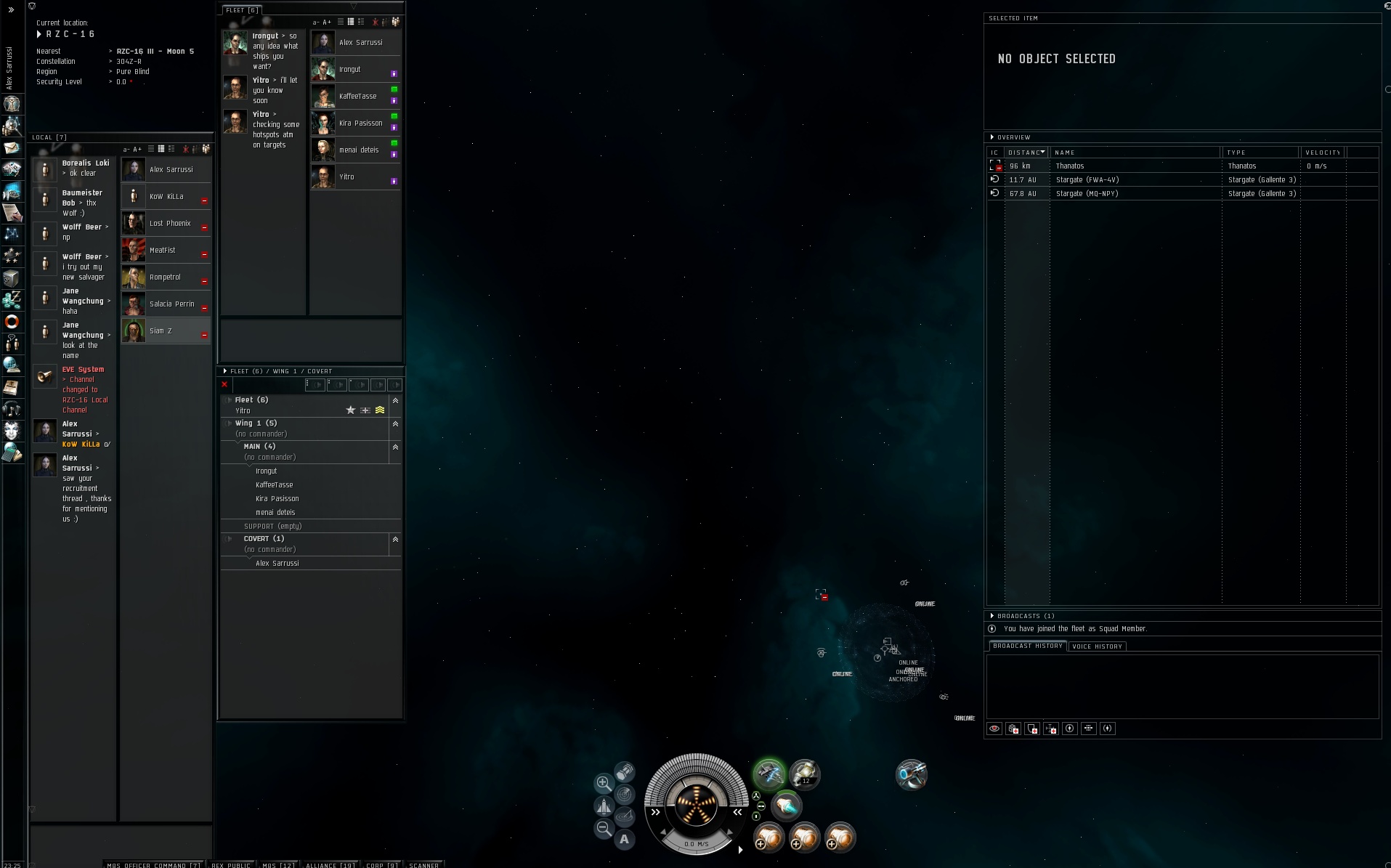Open the Fleet / Wing 1 / Covert menu triangle

[x=225, y=371]
